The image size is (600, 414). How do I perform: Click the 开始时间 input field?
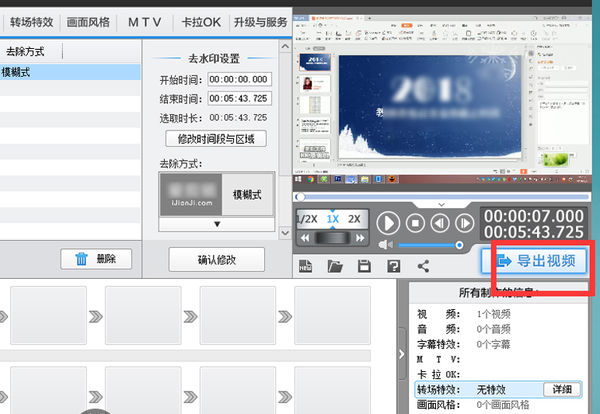[x=240, y=79]
